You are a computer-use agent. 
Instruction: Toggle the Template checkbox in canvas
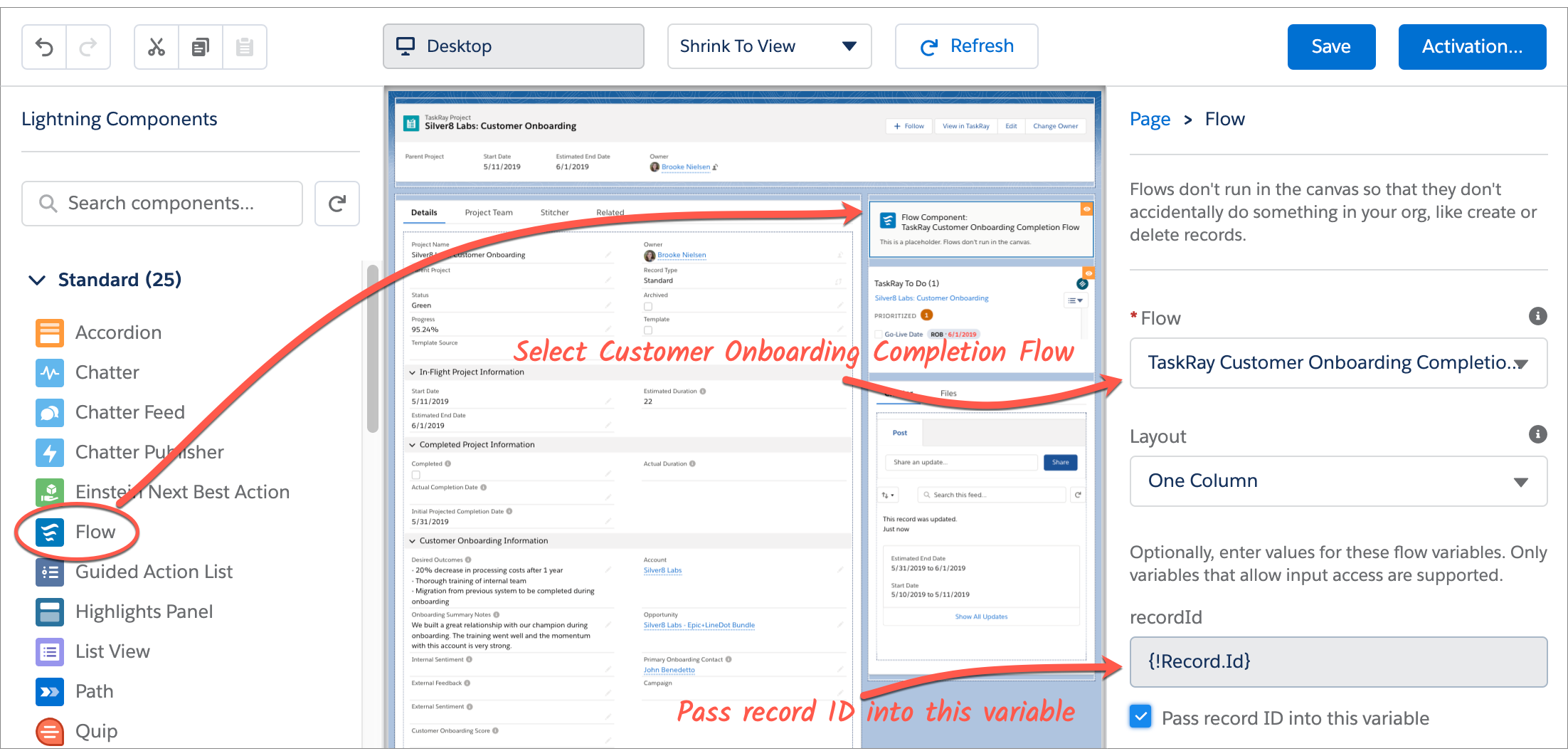pos(648,330)
